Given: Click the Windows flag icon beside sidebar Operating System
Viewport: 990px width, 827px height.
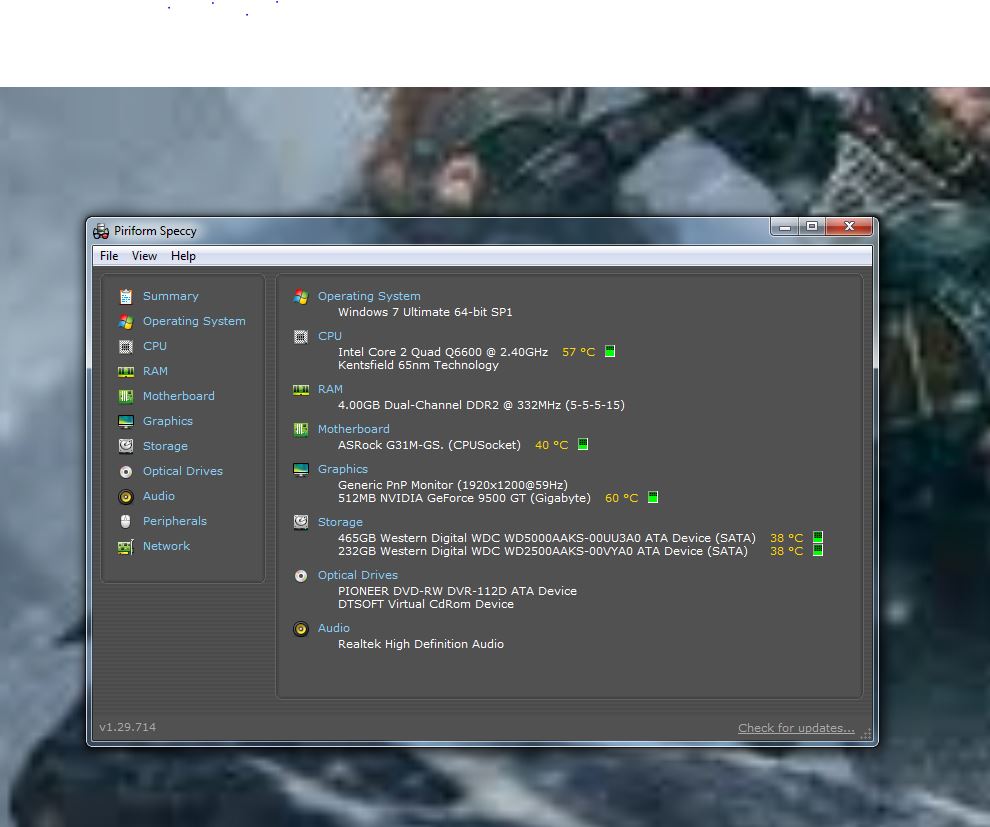Looking at the screenshot, I should (x=126, y=321).
